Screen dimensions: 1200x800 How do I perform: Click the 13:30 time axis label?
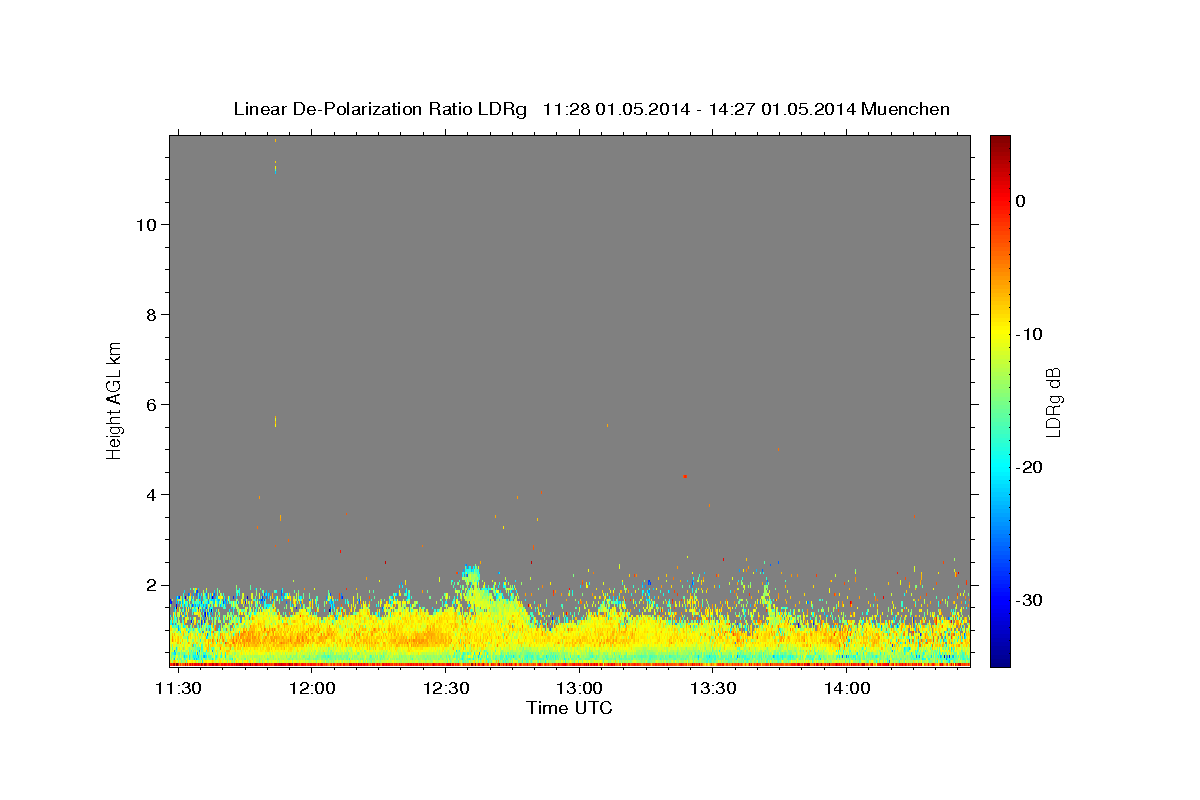[x=714, y=689]
